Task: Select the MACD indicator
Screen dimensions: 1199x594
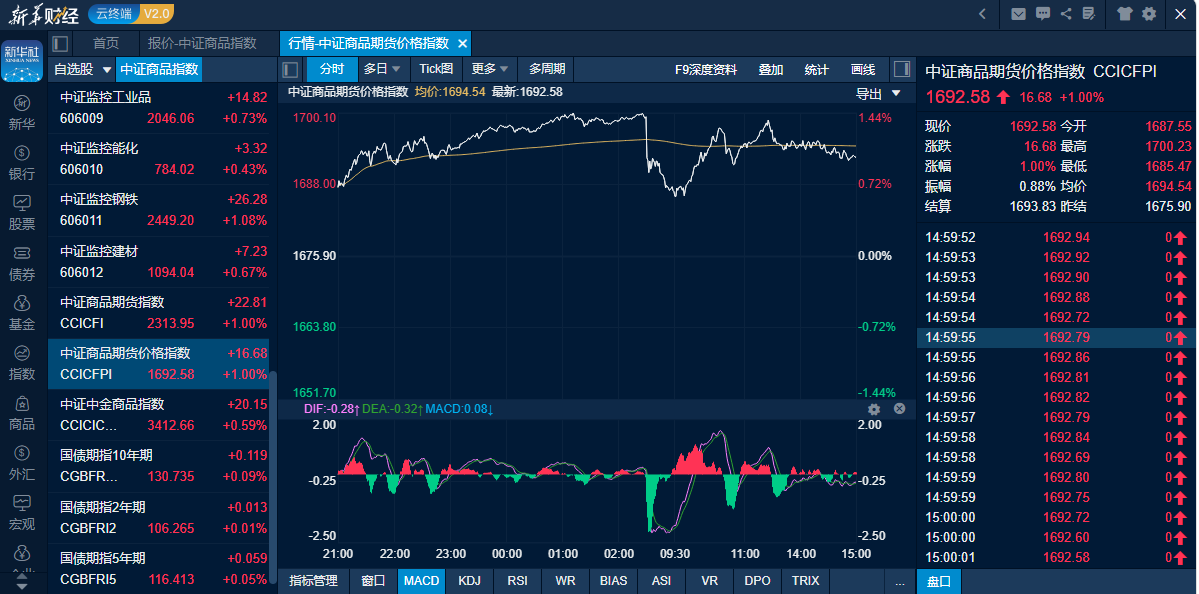Action: click(421, 581)
